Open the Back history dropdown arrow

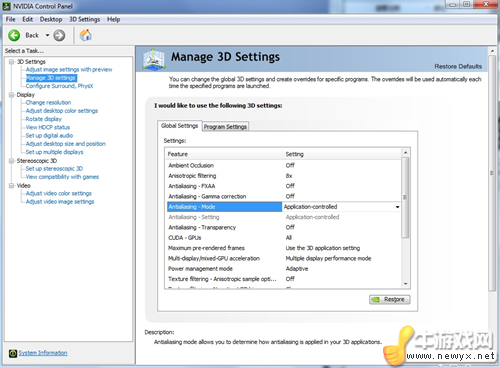(47, 35)
